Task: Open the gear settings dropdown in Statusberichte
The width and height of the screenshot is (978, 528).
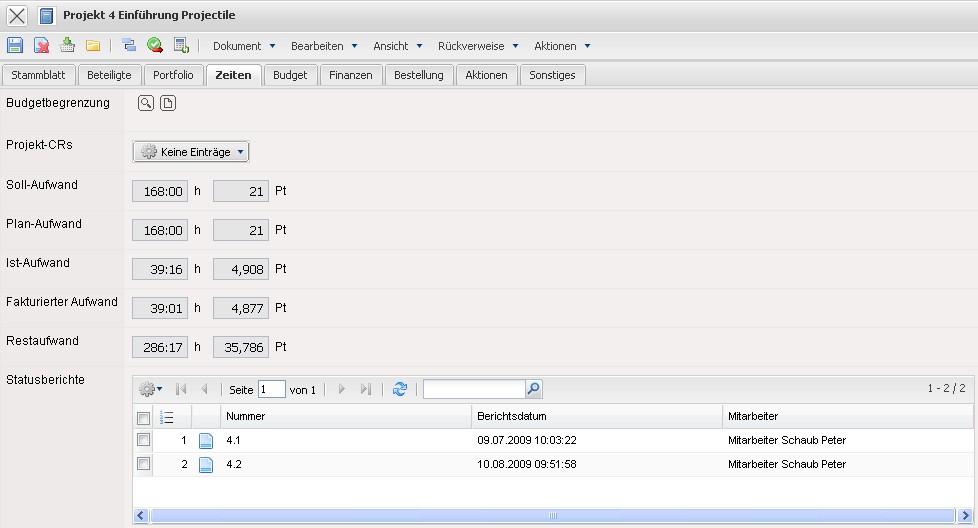Action: [150, 390]
